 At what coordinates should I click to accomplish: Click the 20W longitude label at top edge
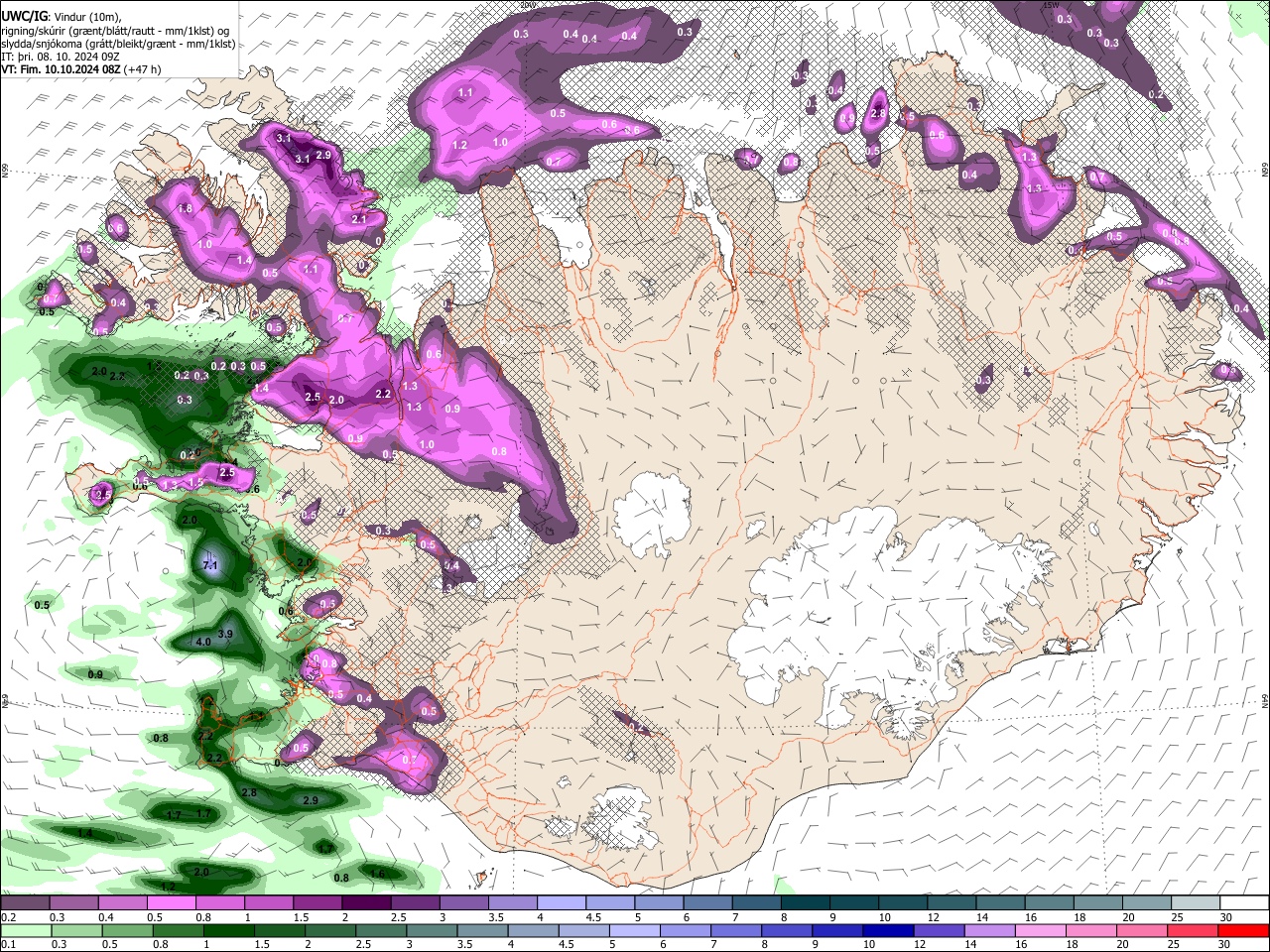click(x=529, y=5)
